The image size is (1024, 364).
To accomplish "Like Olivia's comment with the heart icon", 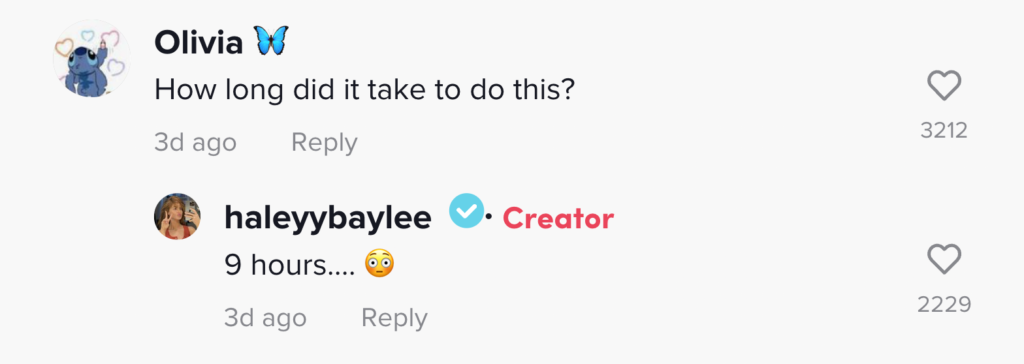I will [x=944, y=86].
